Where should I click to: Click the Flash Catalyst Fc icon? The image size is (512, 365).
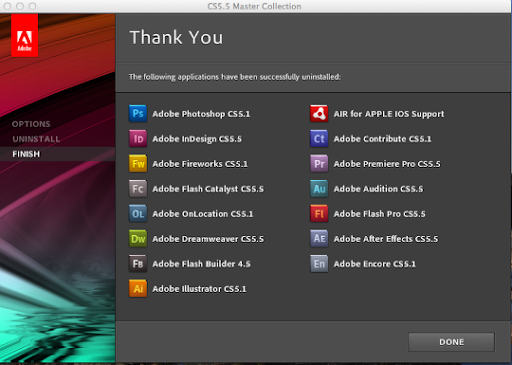(138, 189)
